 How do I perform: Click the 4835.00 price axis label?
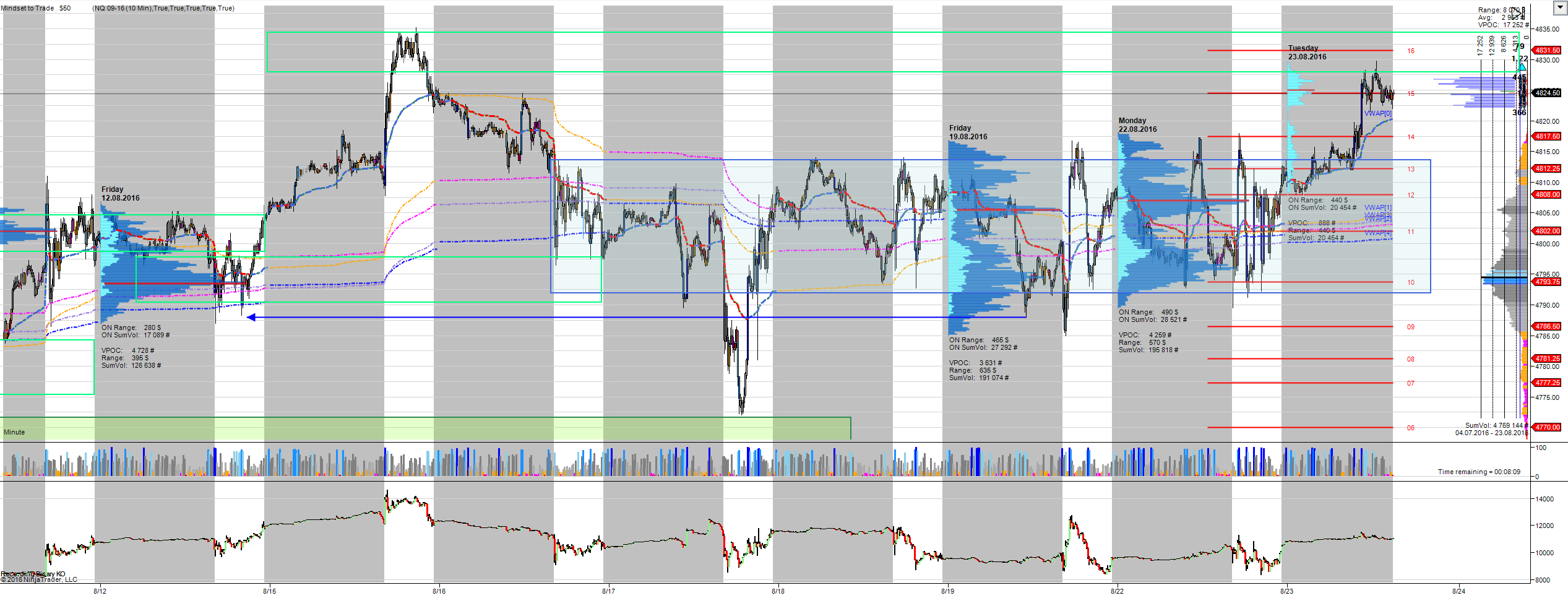coord(1547,29)
